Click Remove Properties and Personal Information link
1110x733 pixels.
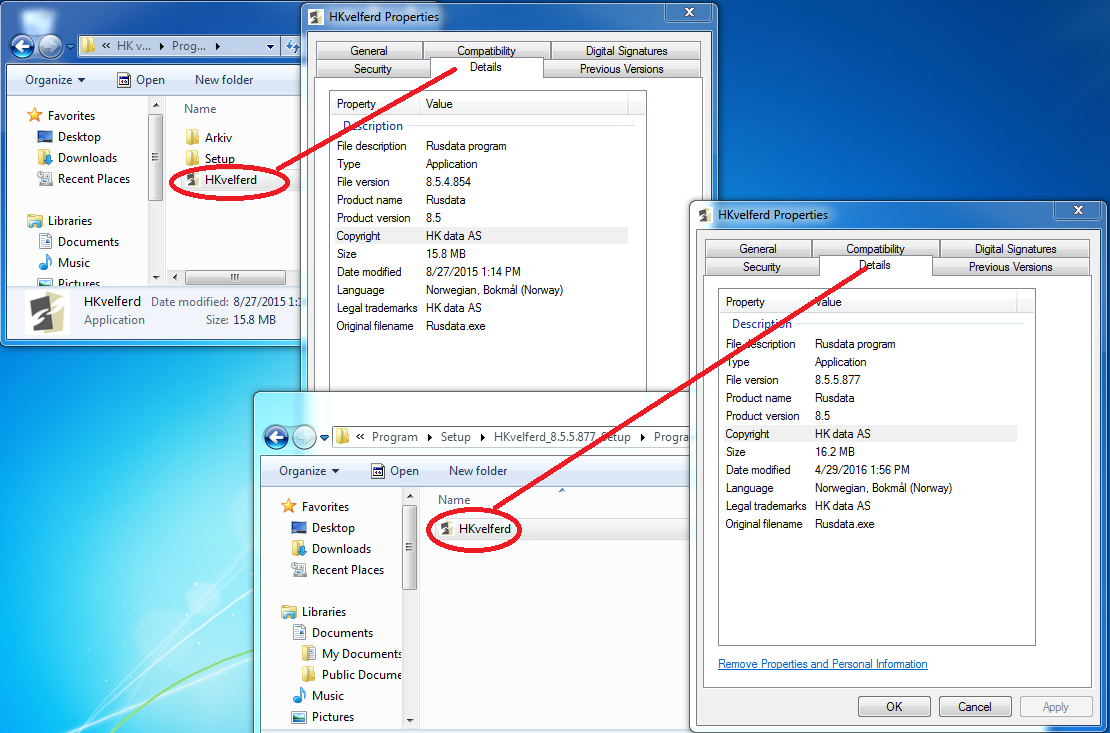[x=823, y=664]
